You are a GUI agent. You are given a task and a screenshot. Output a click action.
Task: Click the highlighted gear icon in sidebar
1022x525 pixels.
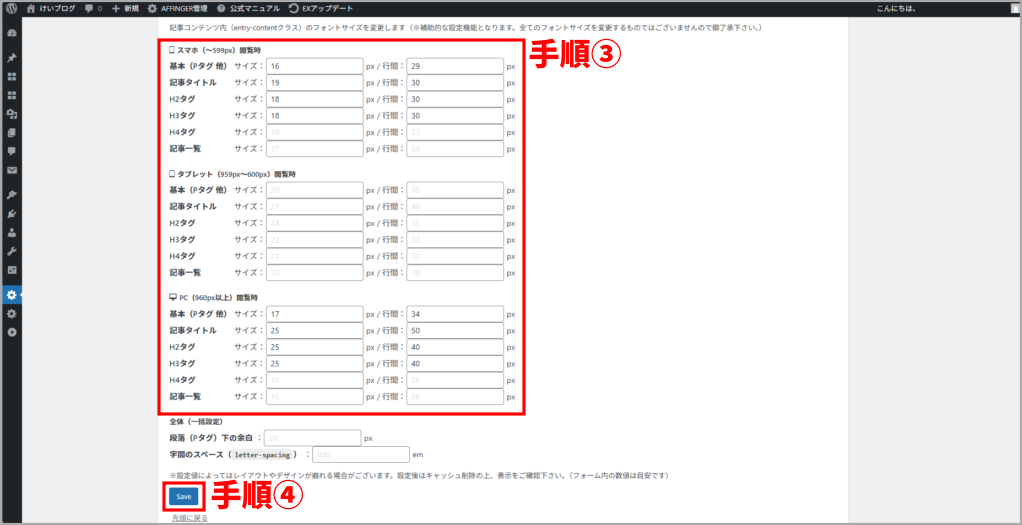coord(12,295)
